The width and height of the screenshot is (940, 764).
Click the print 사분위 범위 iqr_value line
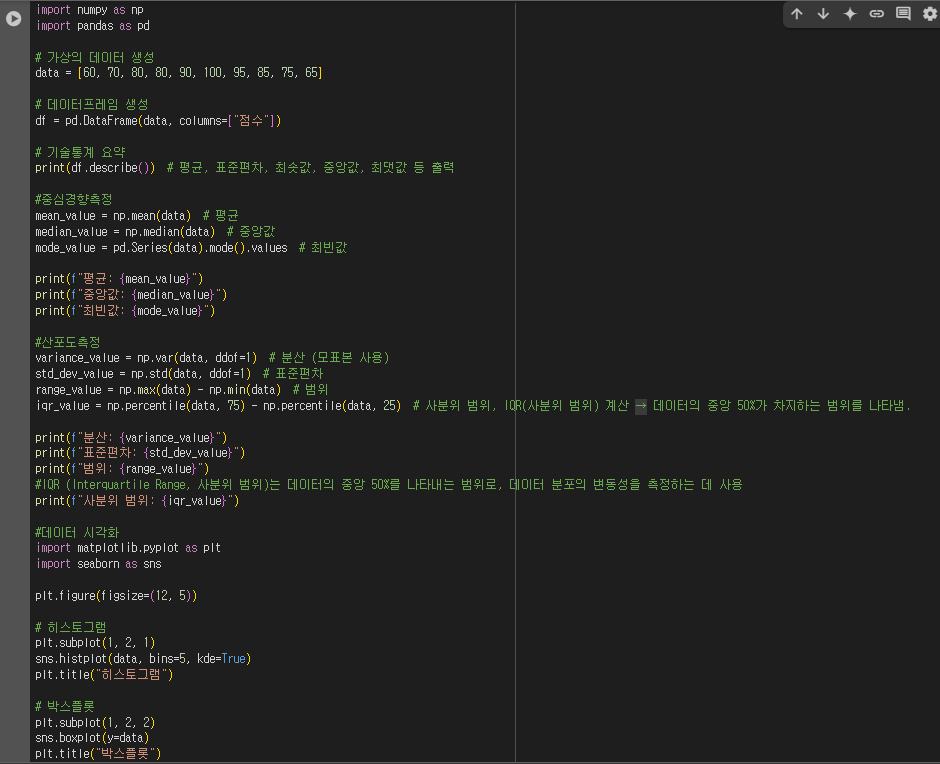click(137, 500)
